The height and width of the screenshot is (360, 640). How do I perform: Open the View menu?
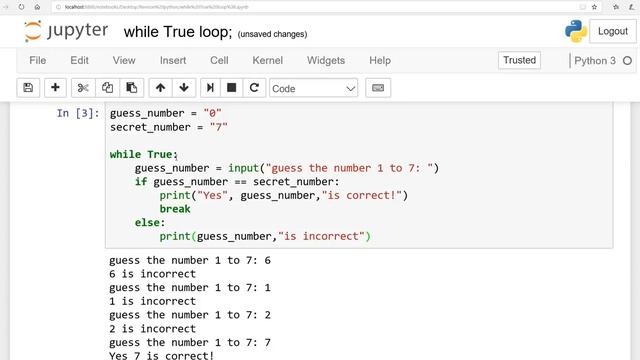click(124, 60)
